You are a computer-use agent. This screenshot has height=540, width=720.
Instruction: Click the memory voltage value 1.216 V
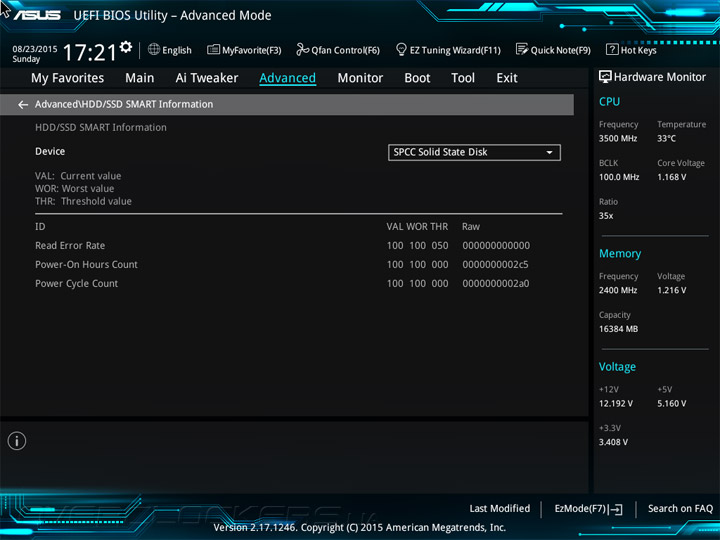pyautogui.click(x=672, y=290)
